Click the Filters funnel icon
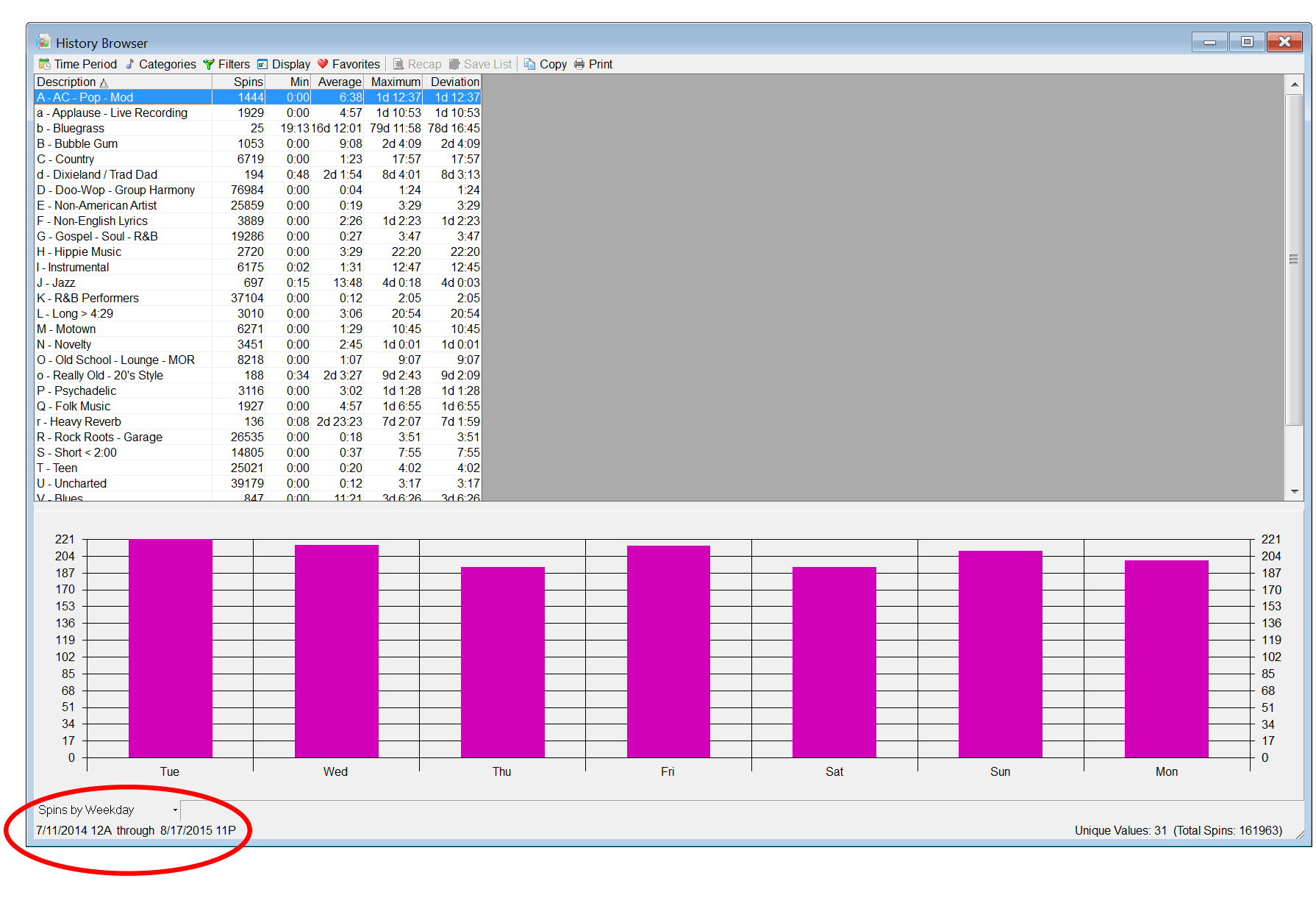The image size is (1316, 917). click(x=209, y=64)
